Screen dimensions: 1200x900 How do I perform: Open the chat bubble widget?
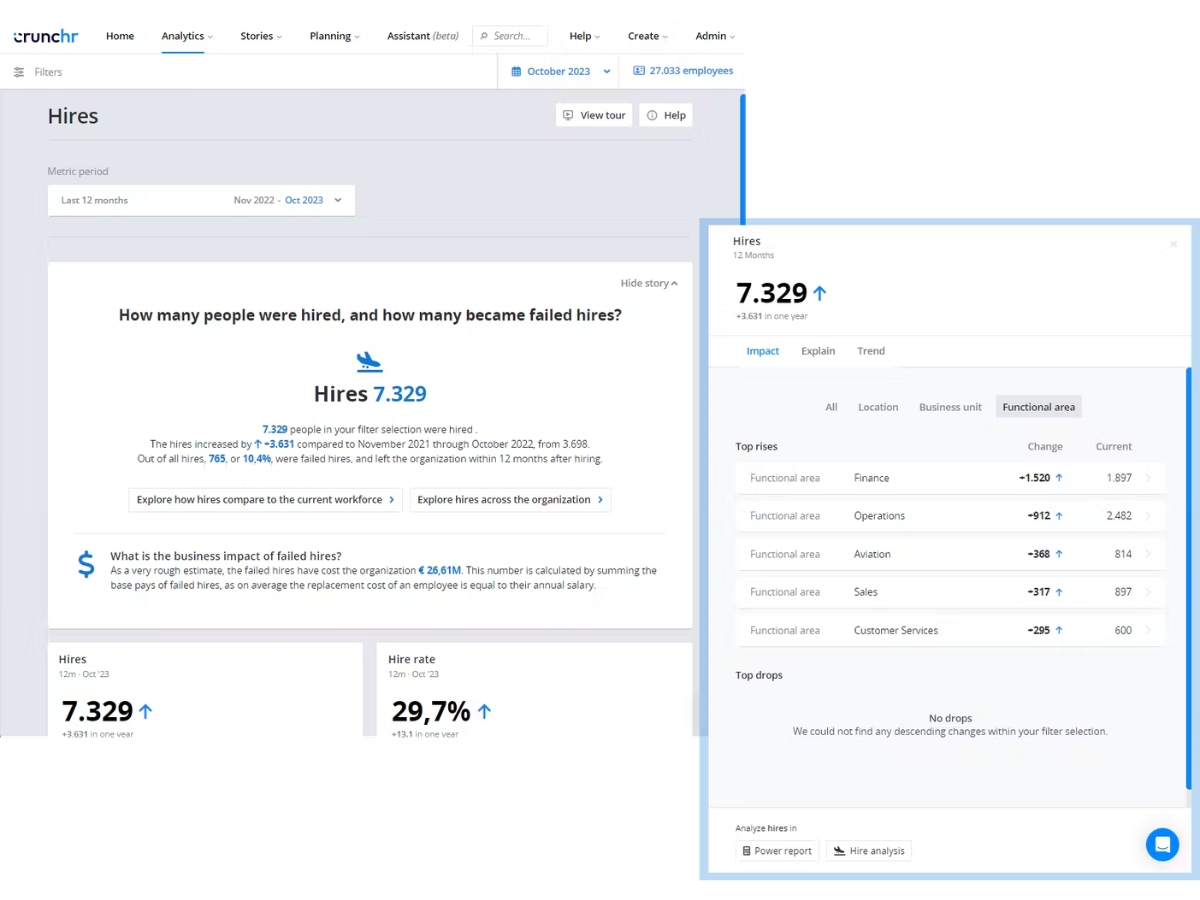pyautogui.click(x=1162, y=844)
